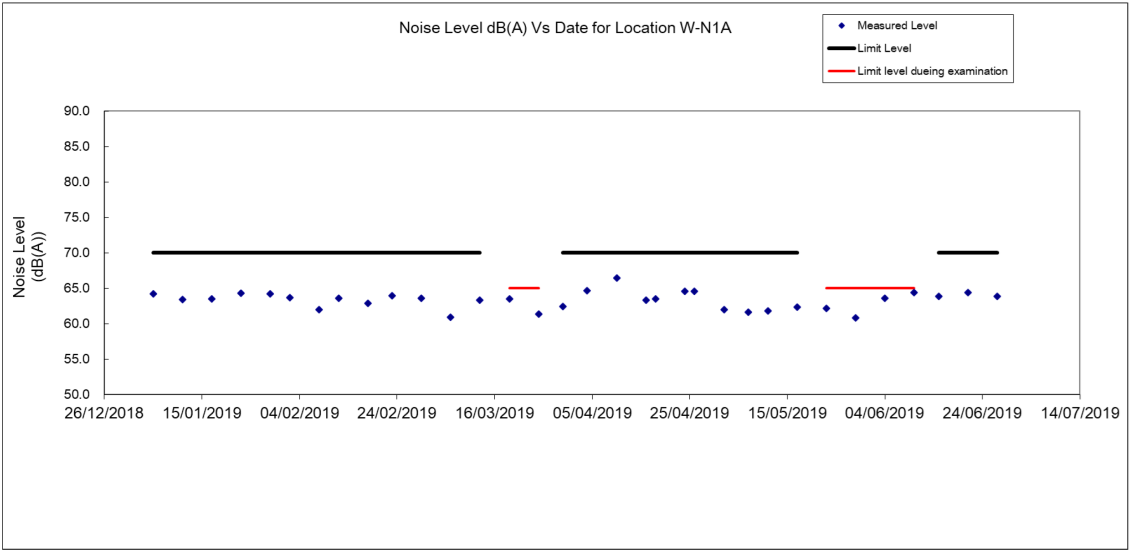Click the 14/07/2019 date axis label
This screenshot has height=554, width=1135.
1078,413
